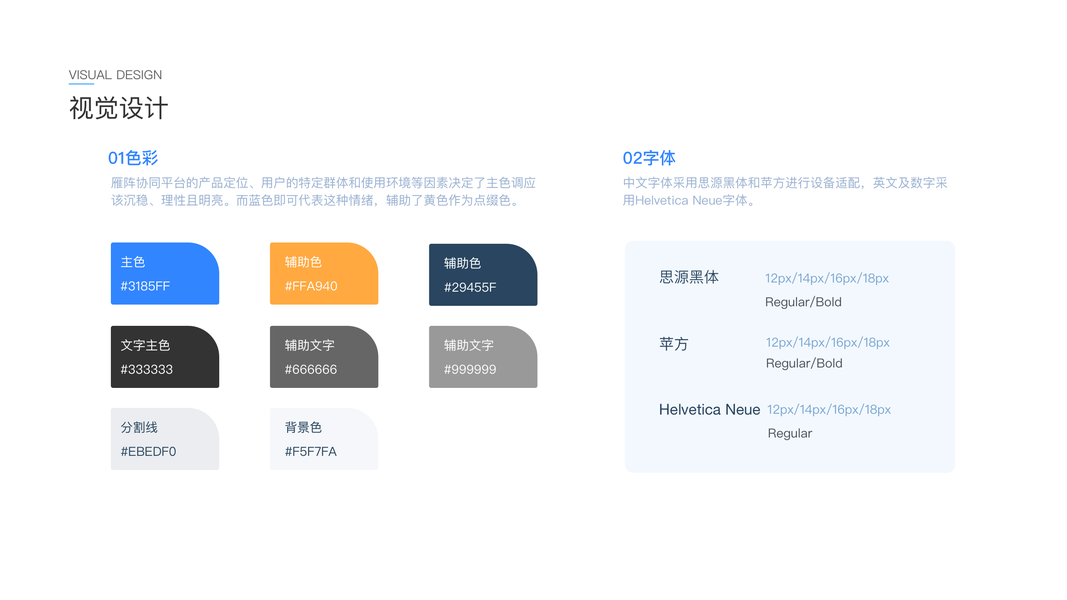Select the orange 辅助色 #FFA940 swatch
Viewport: 1067px width, 600px height.
(x=324, y=273)
